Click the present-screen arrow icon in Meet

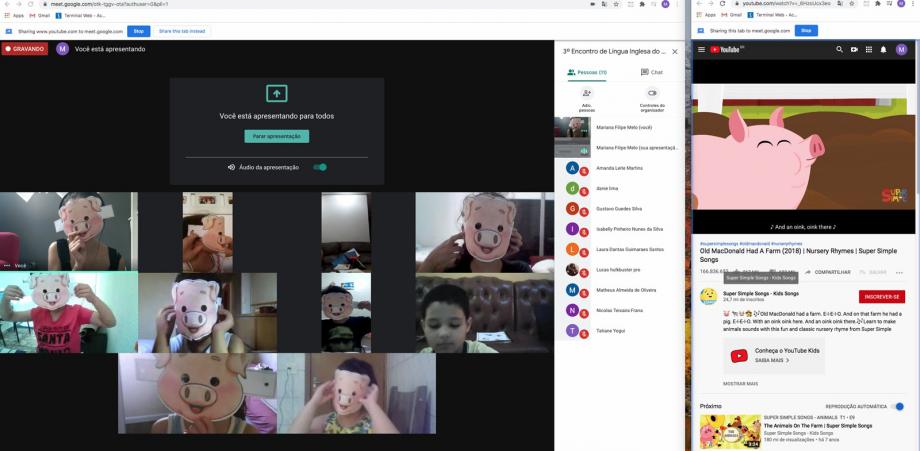point(277,93)
